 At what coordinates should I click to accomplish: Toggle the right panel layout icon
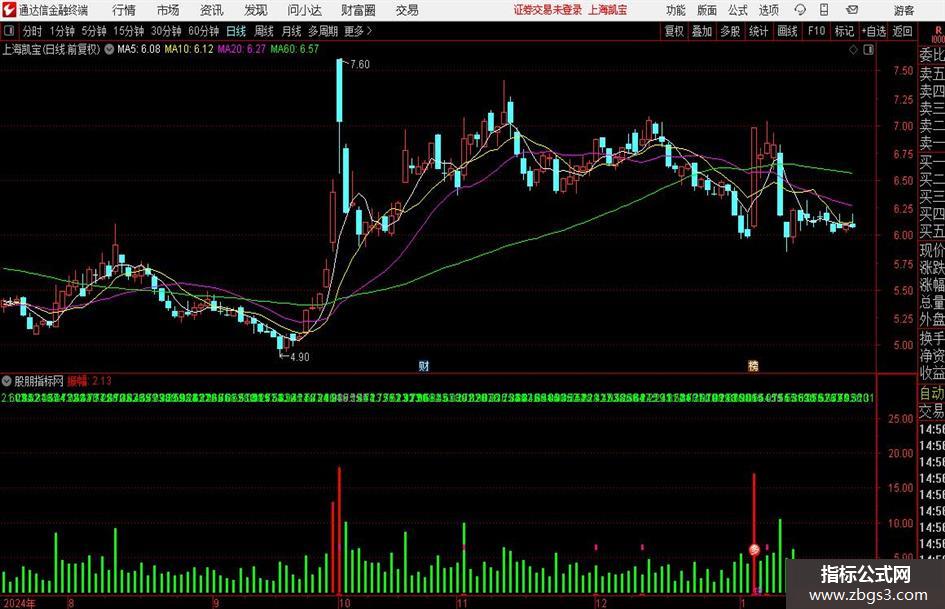pos(868,50)
